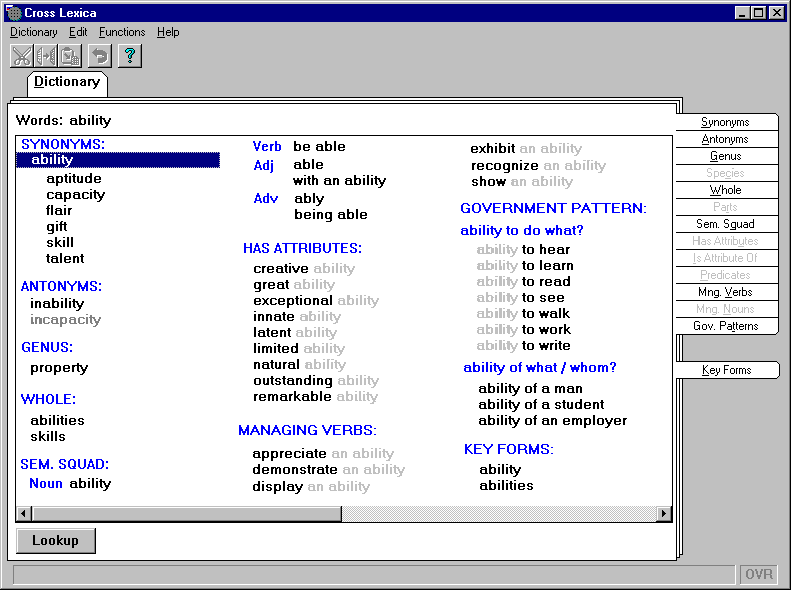The image size is (791, 590).
Task: Open the Dictionary menu
Action: click(33, 32)
